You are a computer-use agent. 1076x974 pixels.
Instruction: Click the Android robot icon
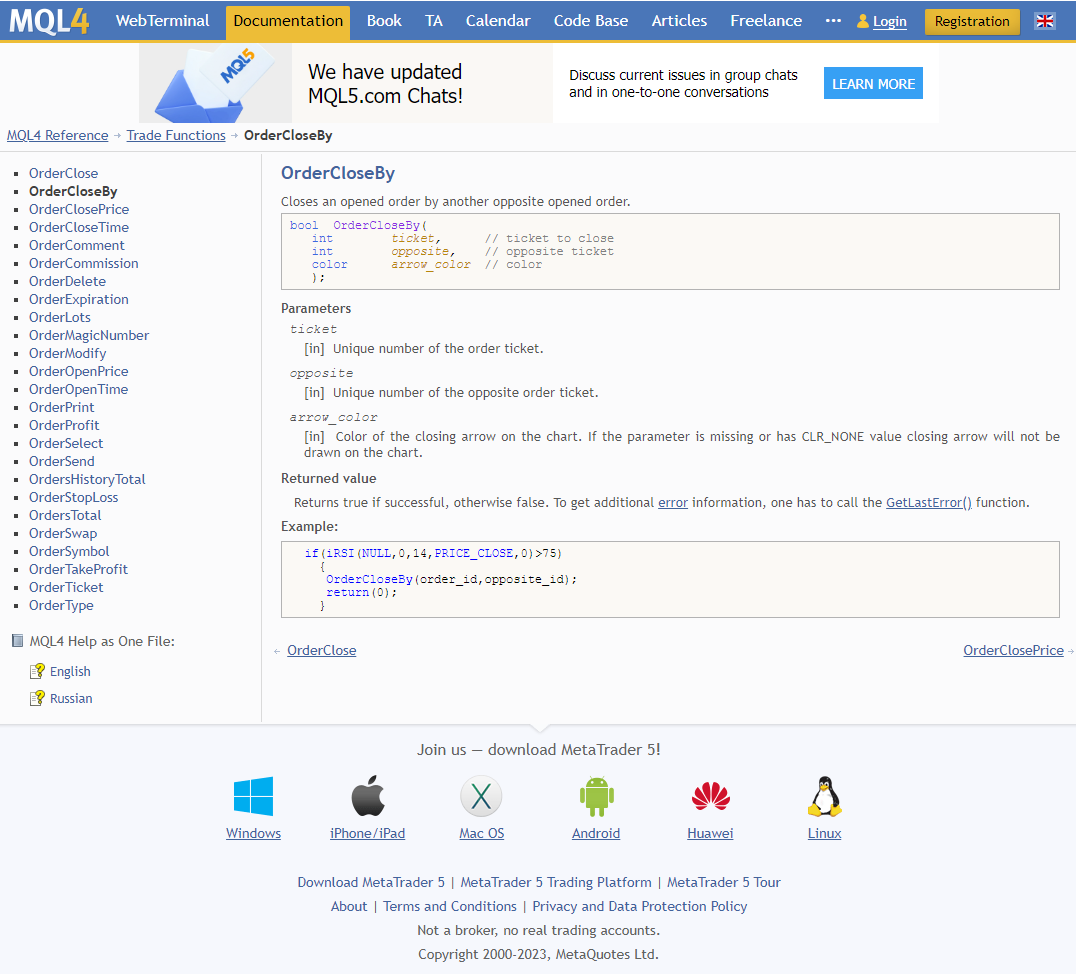click(596, 796)
